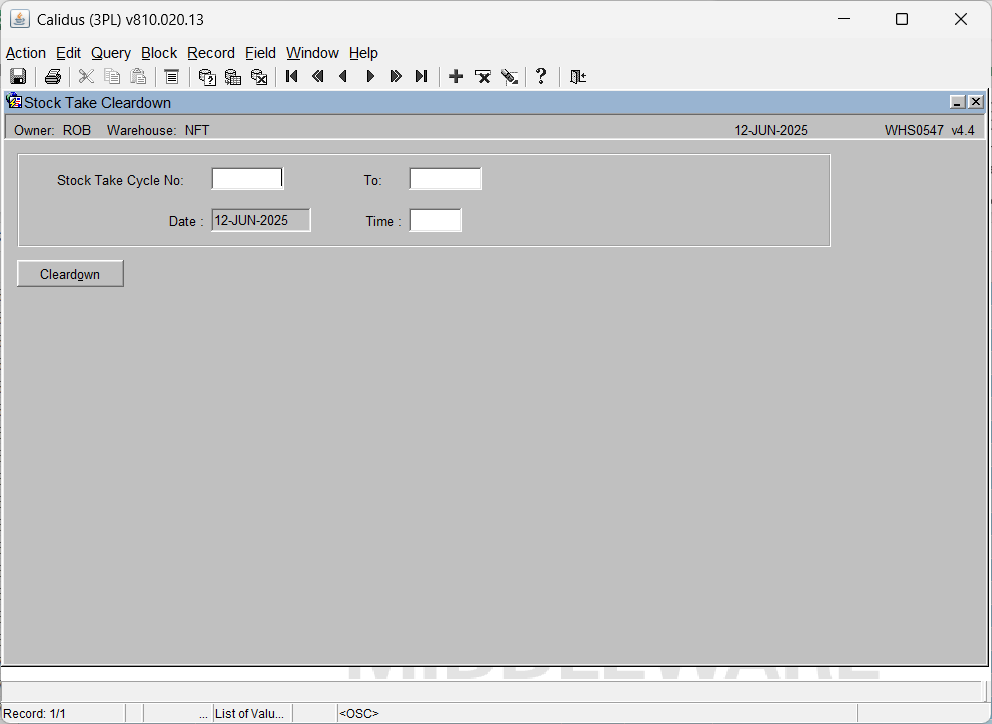Go to first record arrow icon
992x724 pixels.
pyautogui.click(x=292, y=77)
